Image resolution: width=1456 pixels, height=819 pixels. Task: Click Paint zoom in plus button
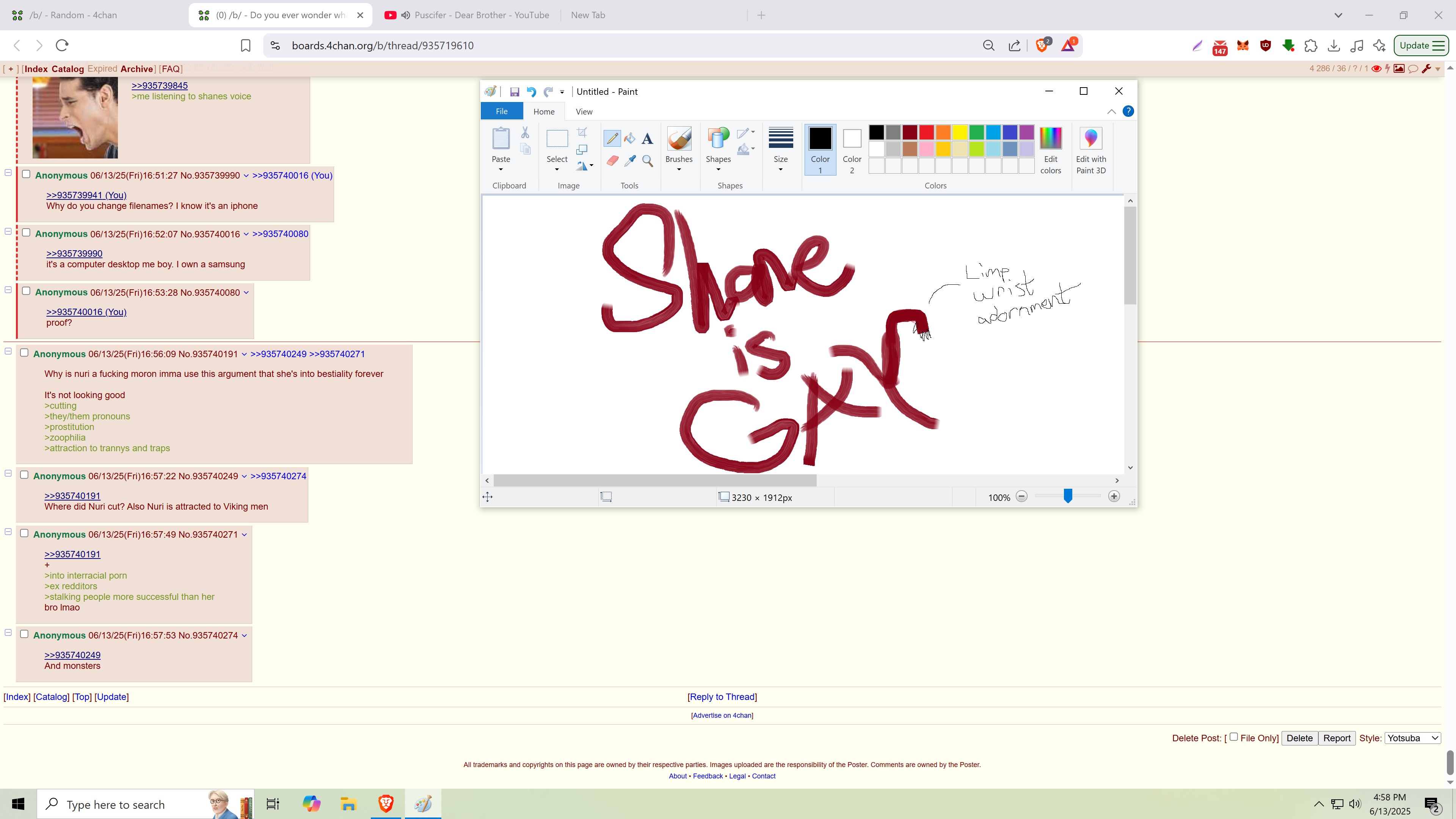(x=1114, y=496)
